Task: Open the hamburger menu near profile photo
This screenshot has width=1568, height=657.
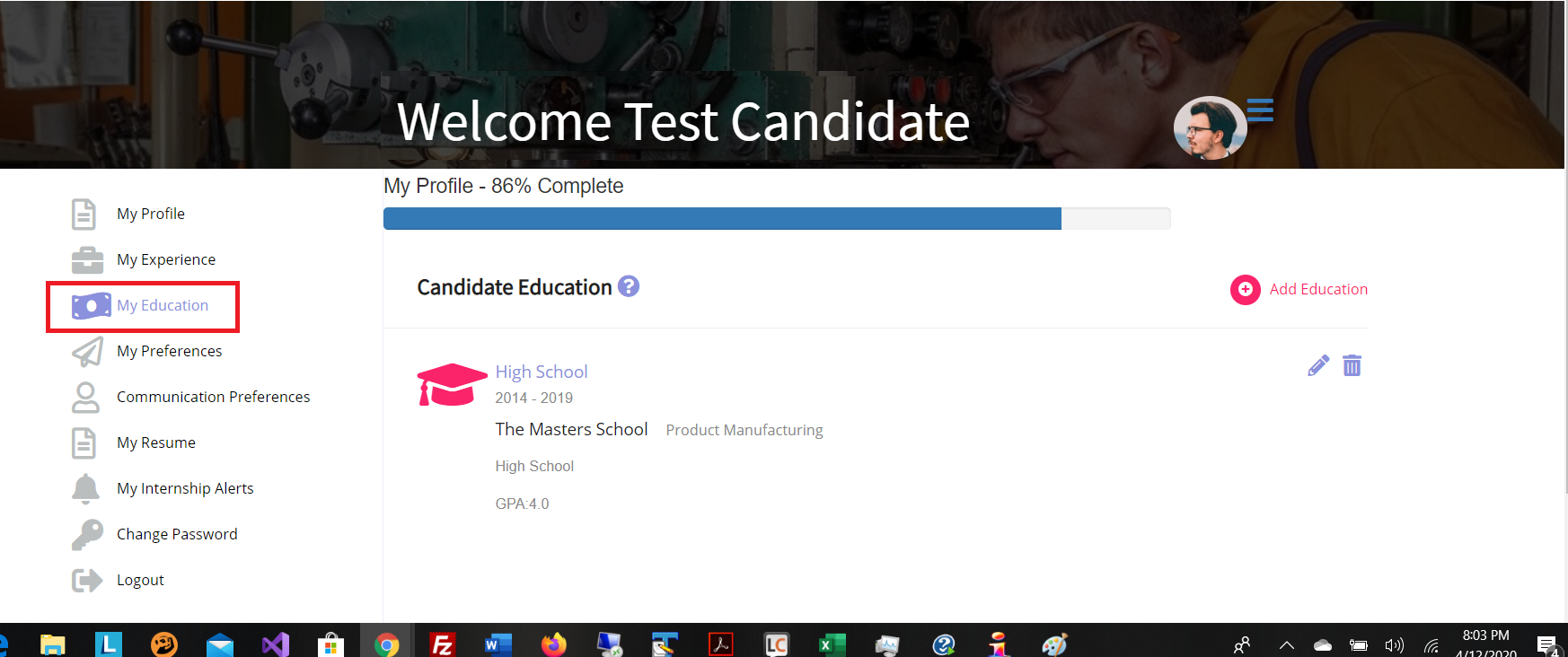Action: (x=1260, y=109)
